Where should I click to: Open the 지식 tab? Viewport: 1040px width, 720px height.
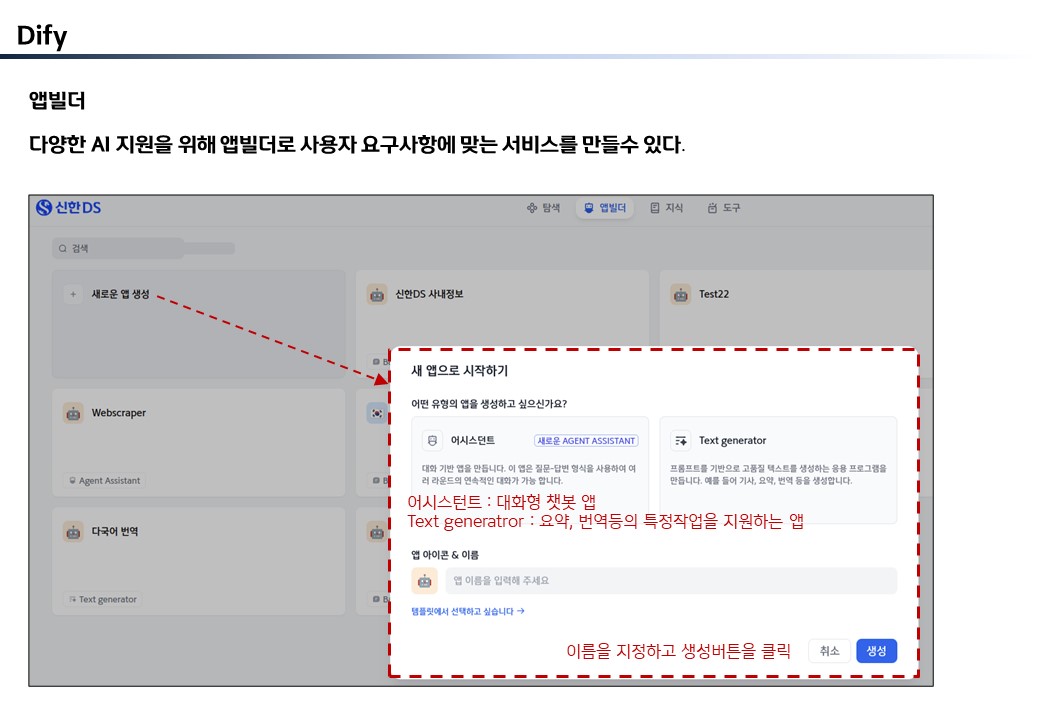click(667, 208)
